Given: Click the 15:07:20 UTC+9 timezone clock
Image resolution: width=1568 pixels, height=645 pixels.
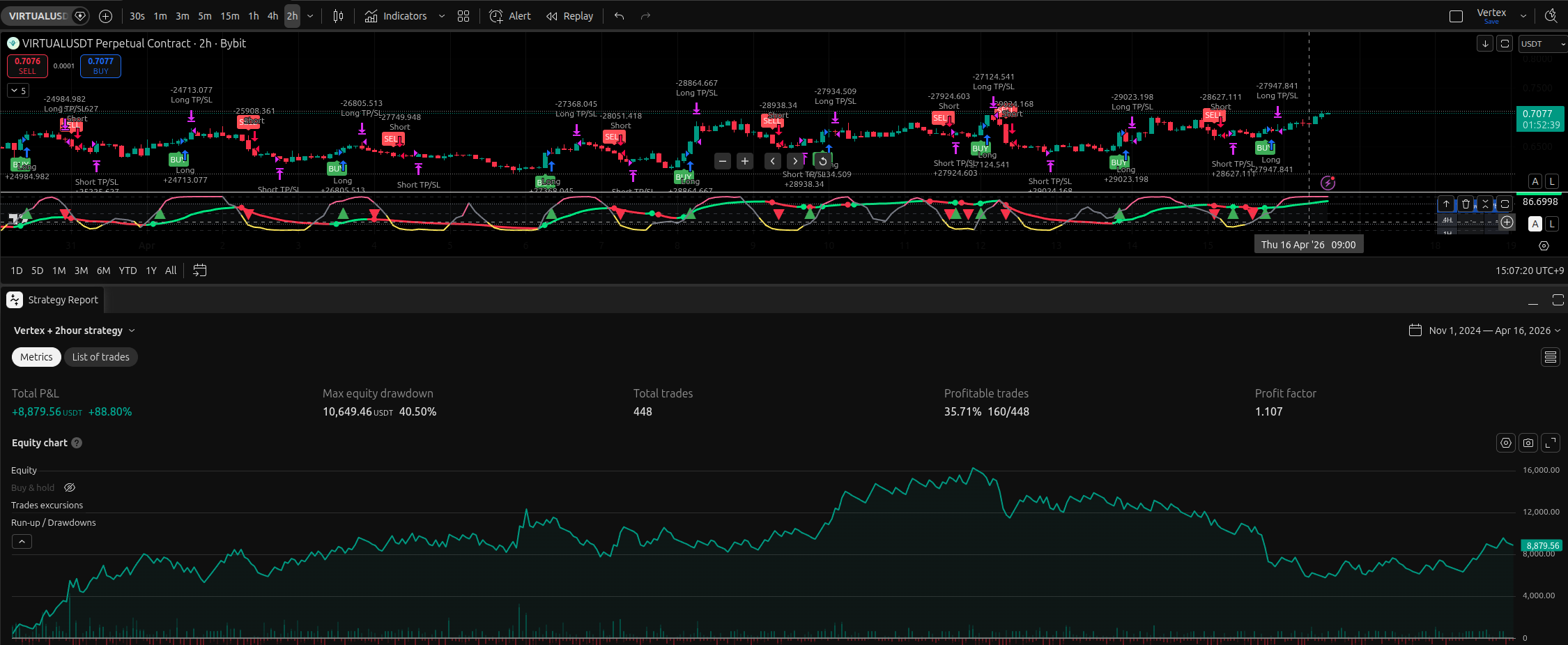Looking at the screenshot, I should 1529,271.
